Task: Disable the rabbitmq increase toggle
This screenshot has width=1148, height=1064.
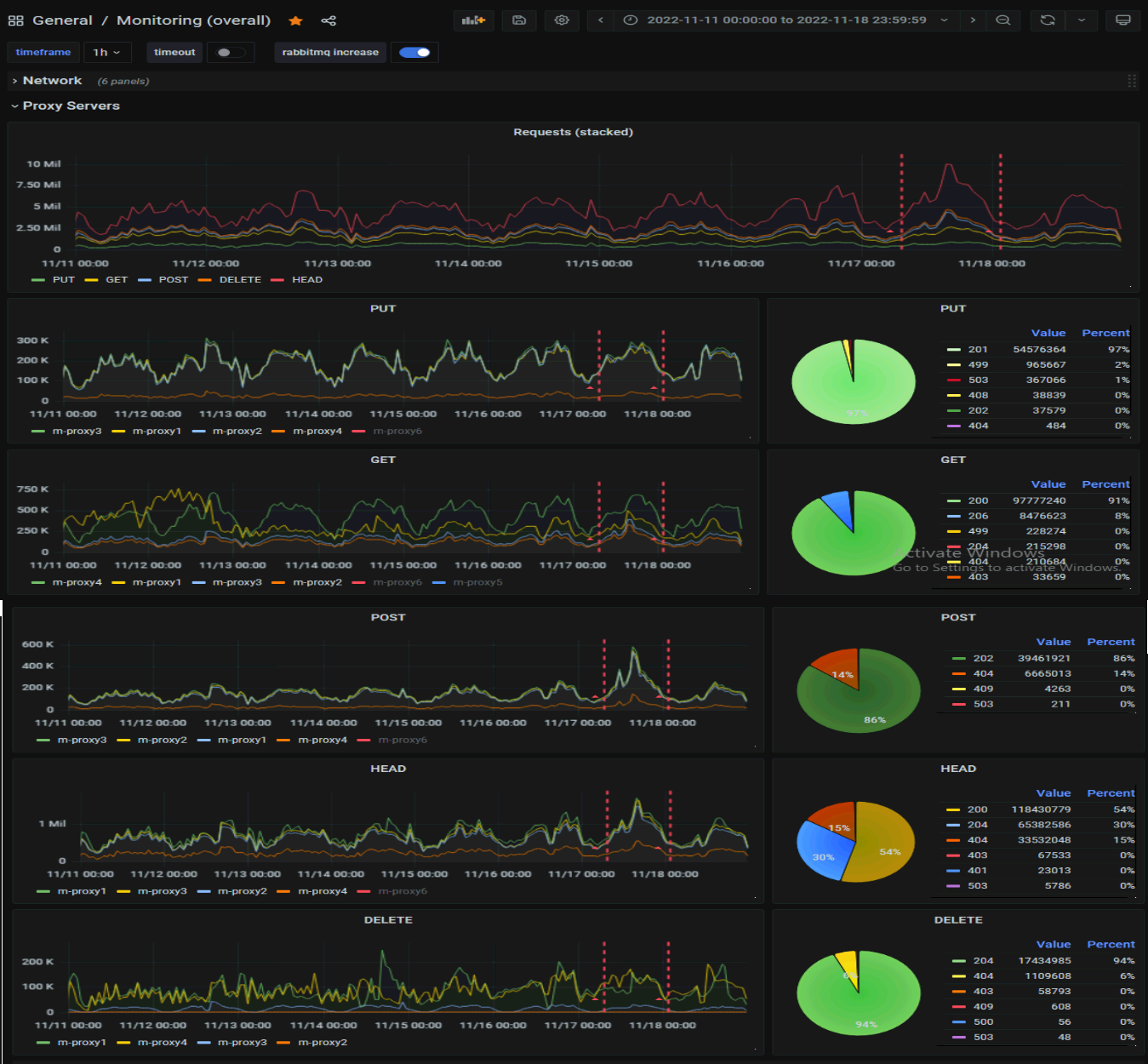Action: [x=415, y=53]
